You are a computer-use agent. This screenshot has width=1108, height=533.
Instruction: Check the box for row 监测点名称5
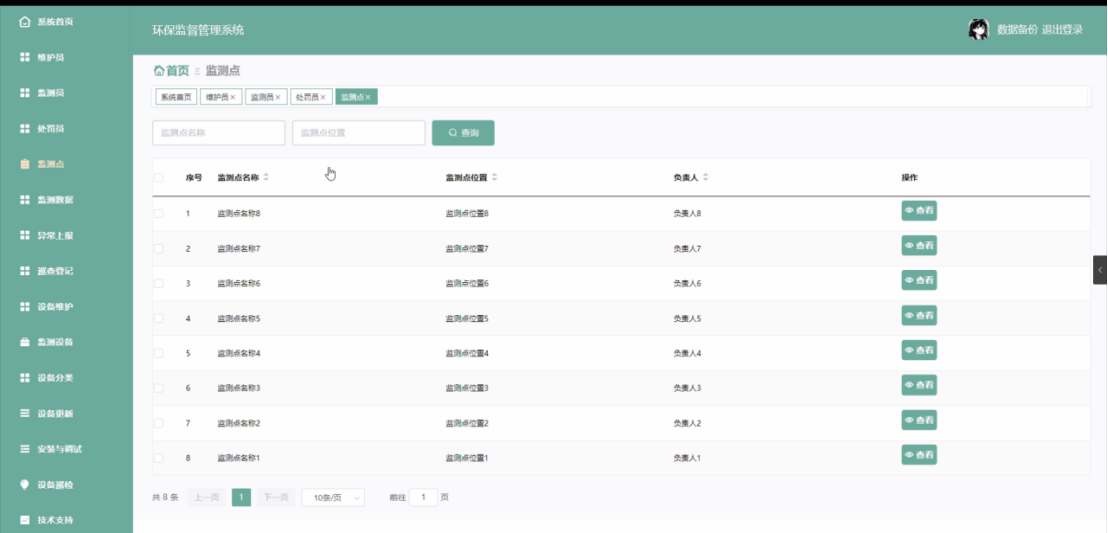(158, 319)
